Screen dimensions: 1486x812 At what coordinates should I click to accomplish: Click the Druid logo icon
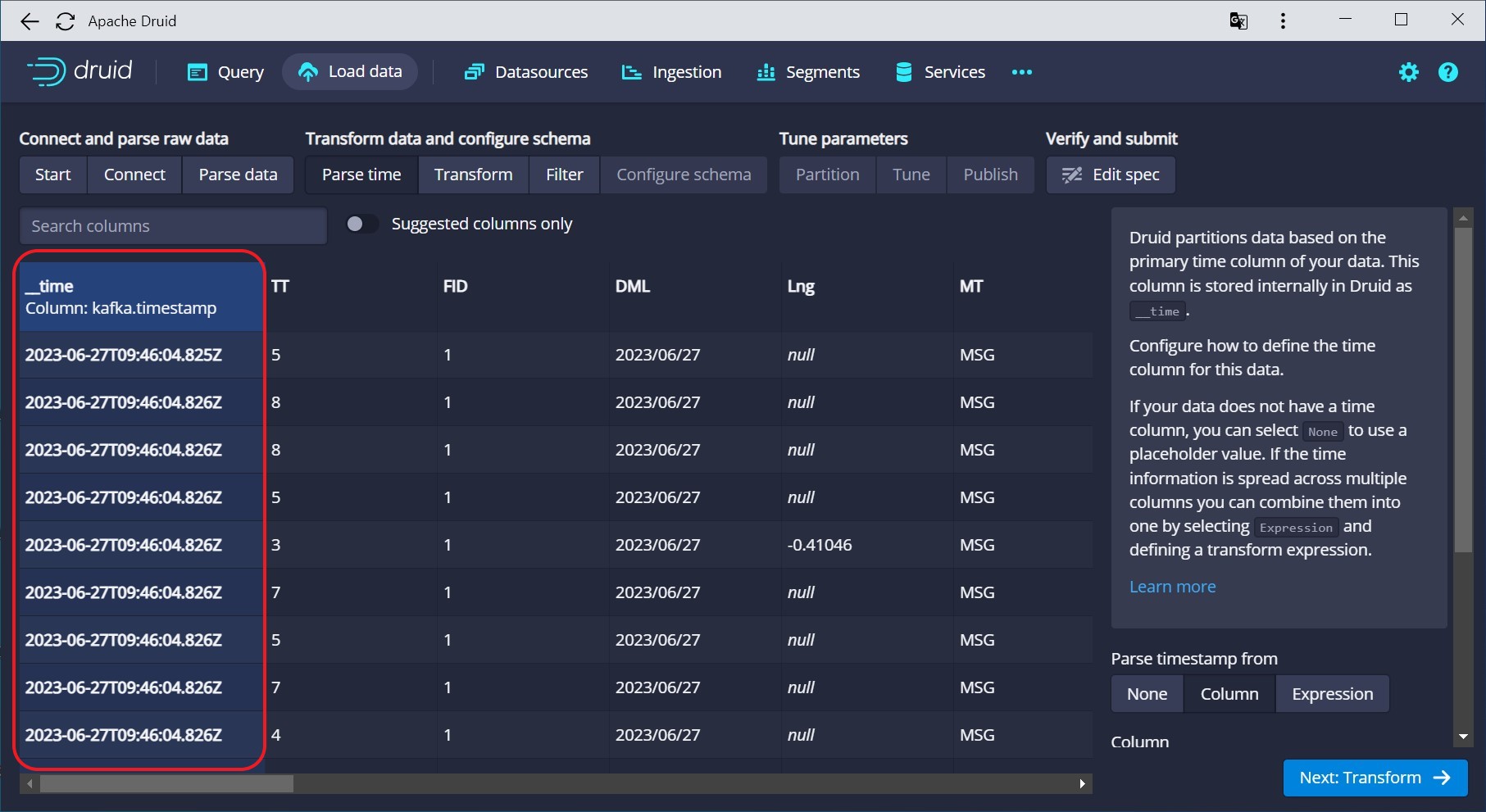(x=47, y=72)
